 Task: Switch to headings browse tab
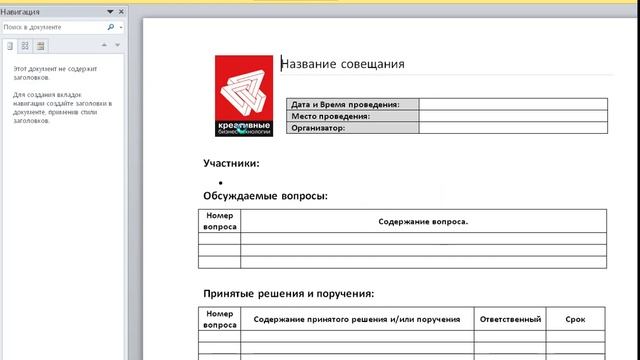tap(10, 46)
